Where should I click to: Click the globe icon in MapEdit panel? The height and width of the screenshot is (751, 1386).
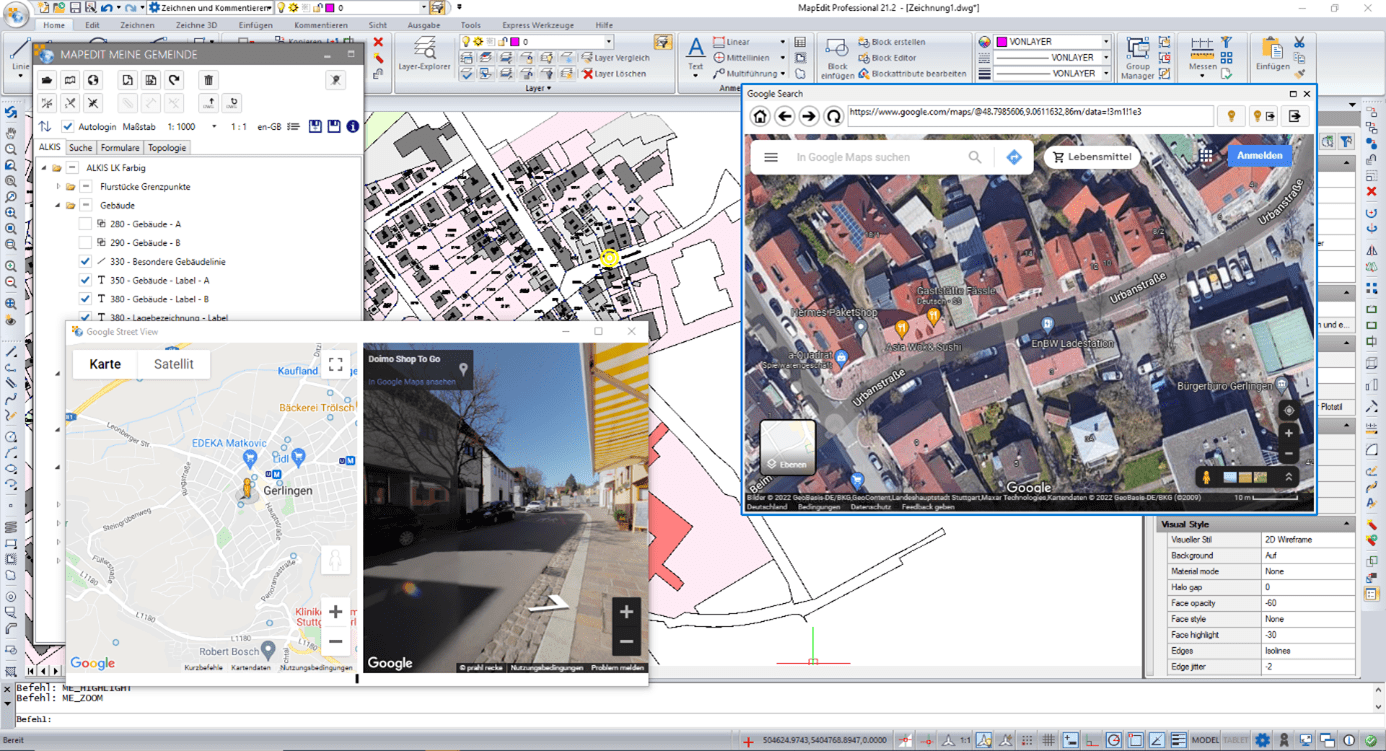point(93,80)
